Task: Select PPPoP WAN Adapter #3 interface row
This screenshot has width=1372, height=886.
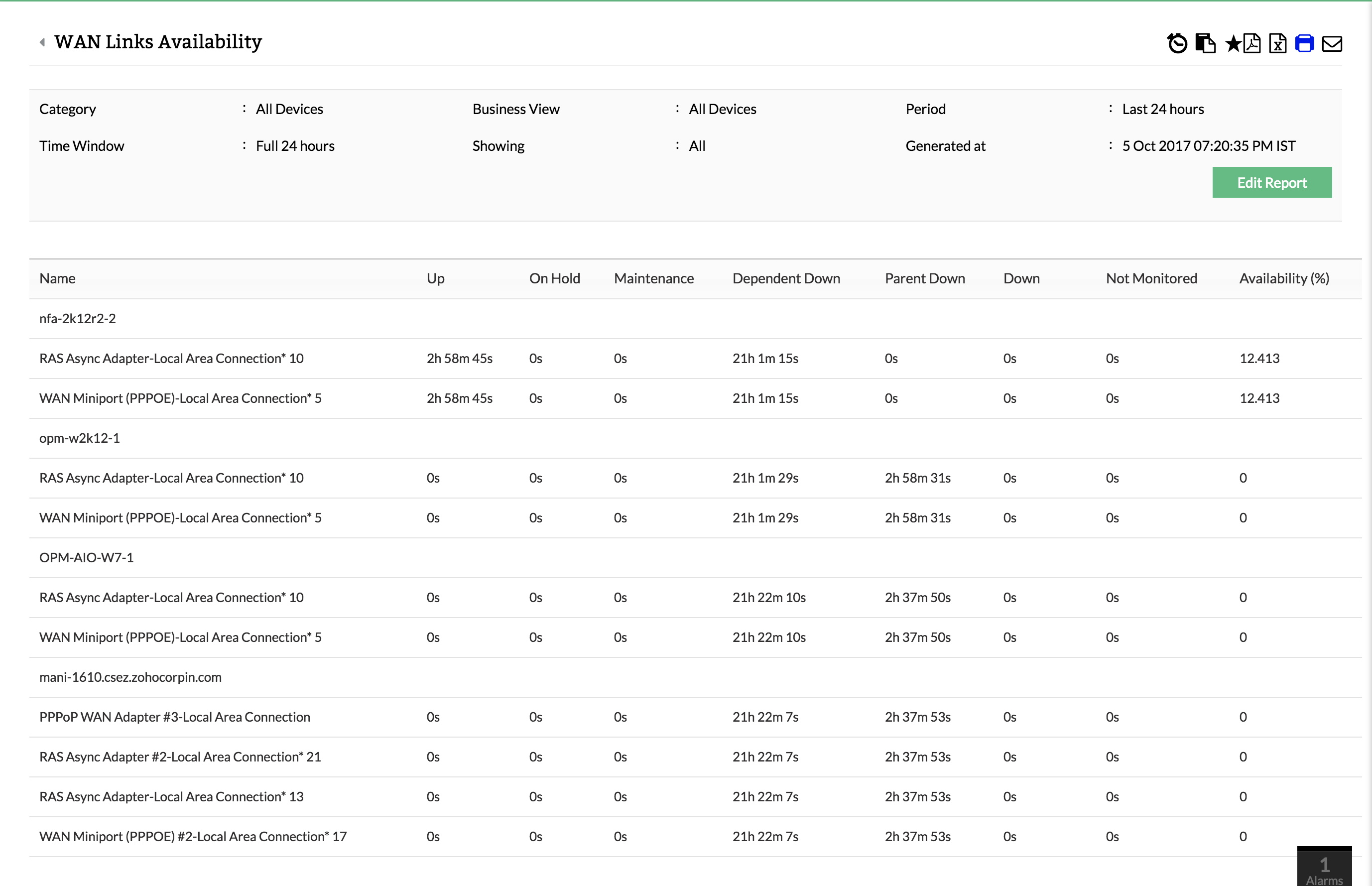Action: [174, 717]
